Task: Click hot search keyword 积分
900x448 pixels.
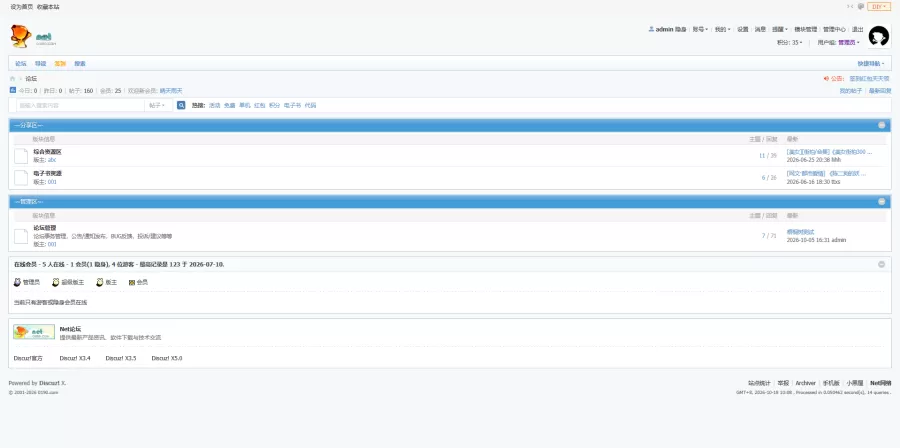Action: tap(275, 106)
